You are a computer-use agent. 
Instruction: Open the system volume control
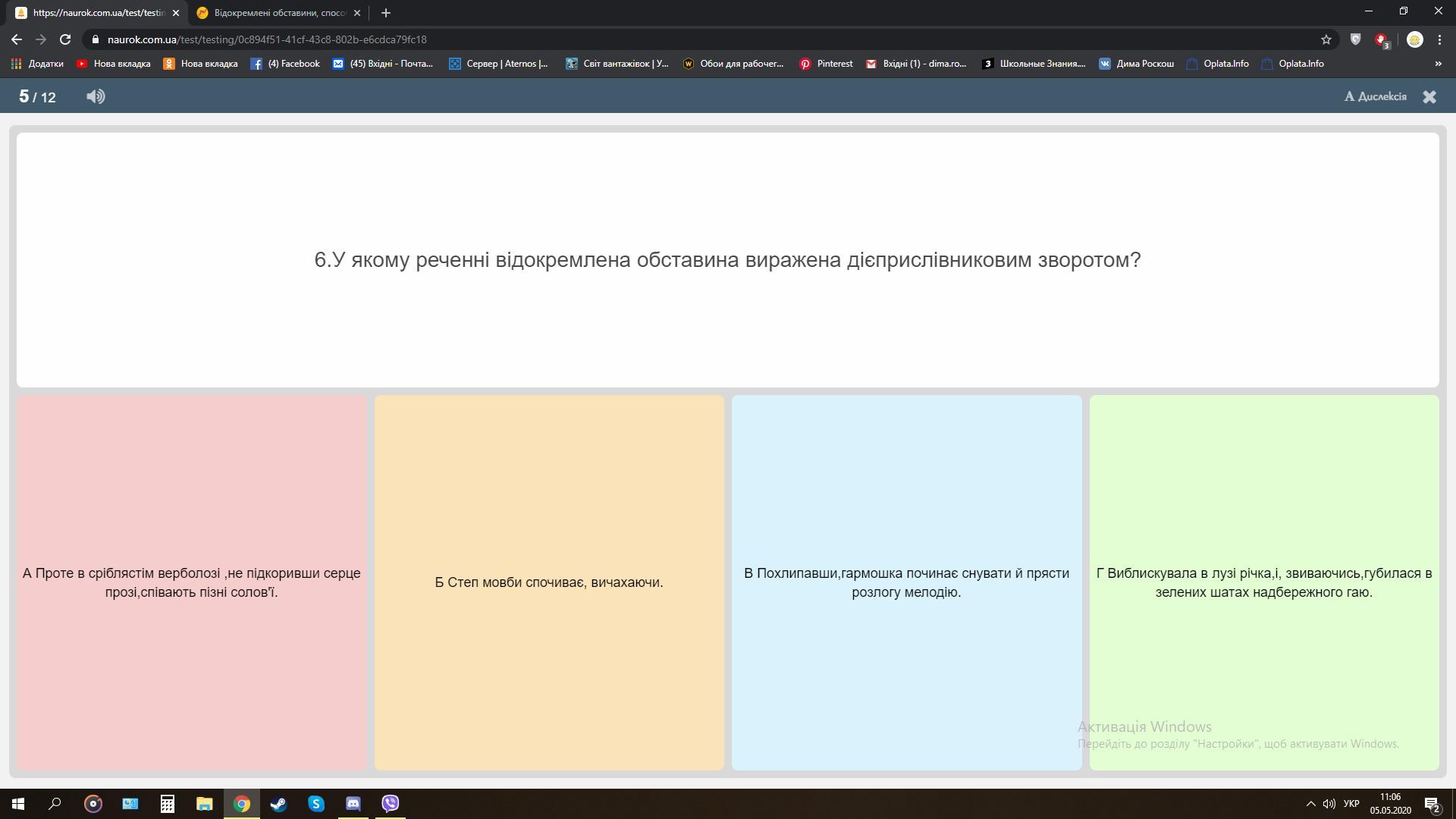(x=1329, y=804)
